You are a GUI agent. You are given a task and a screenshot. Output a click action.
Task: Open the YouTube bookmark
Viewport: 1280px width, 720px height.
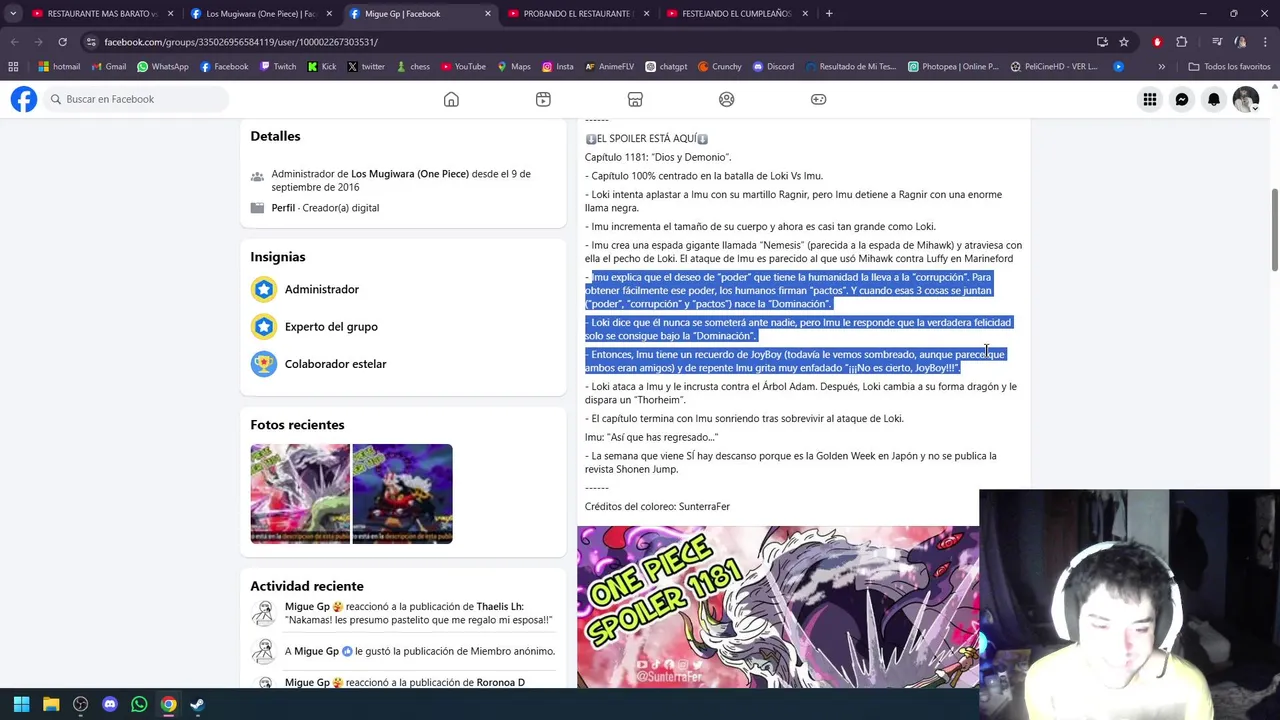[x=462, y=67]
